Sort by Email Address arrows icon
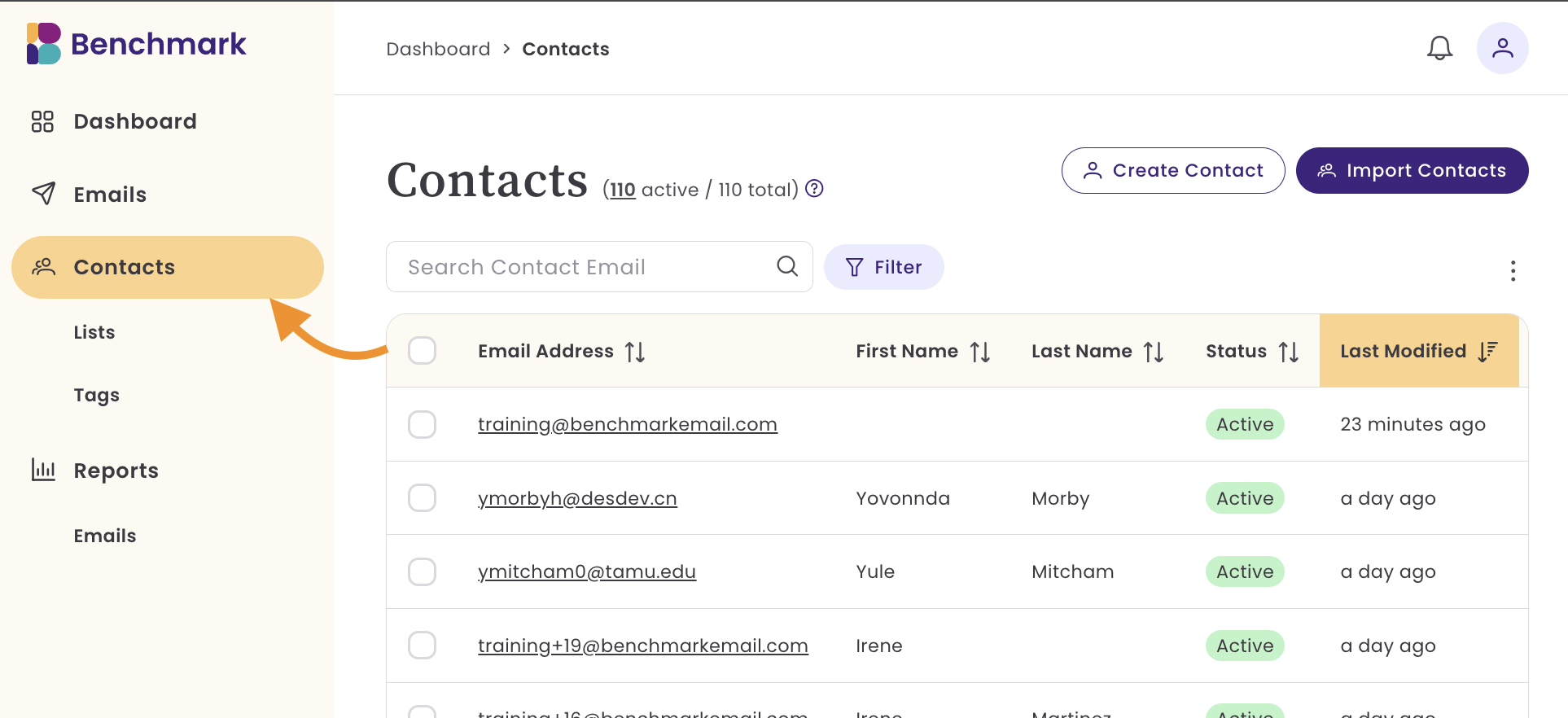1568x718 pixels. point(635,352)
